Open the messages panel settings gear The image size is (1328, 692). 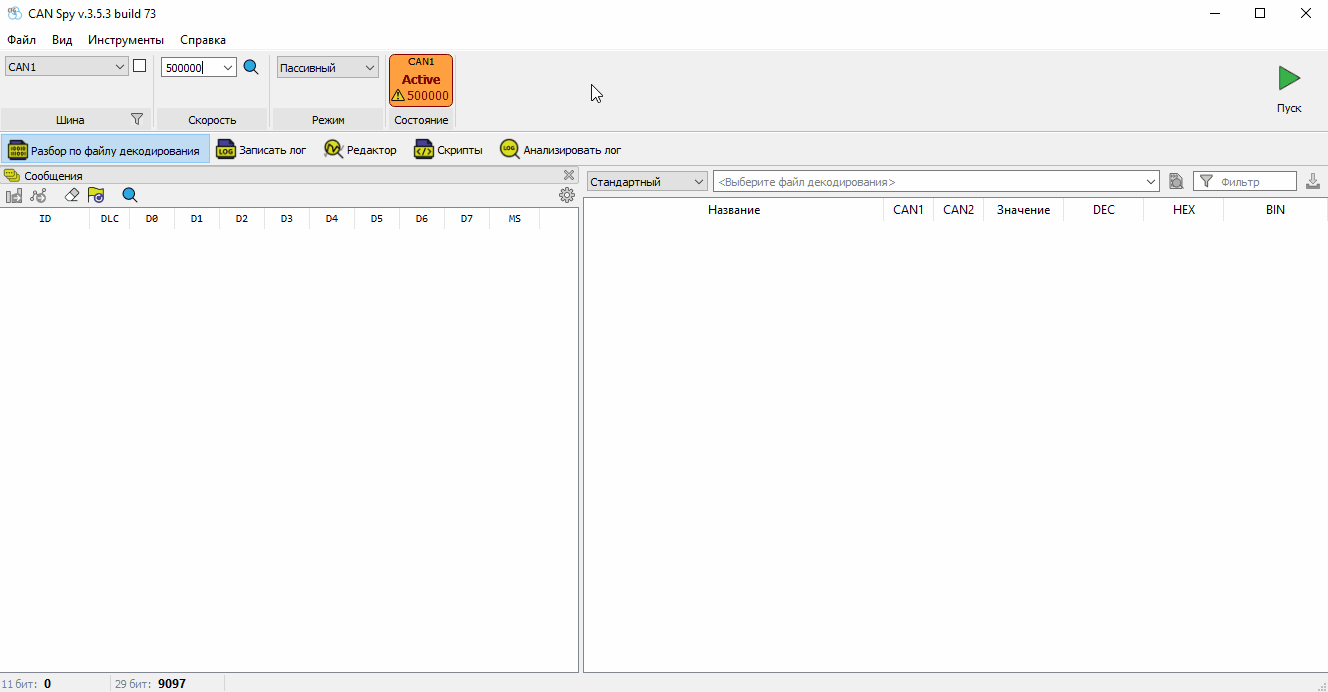567,195
